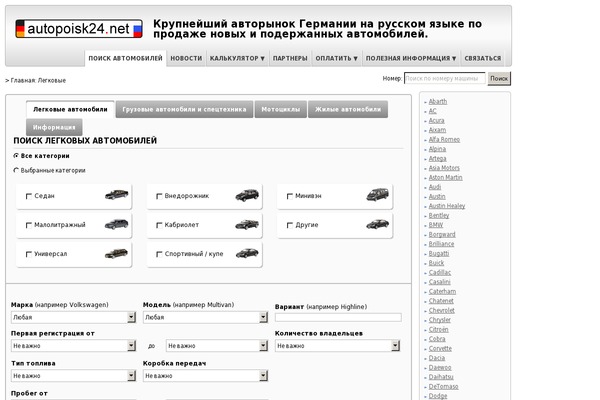
Task: Click the sedan car image
Action: (117, 195)
